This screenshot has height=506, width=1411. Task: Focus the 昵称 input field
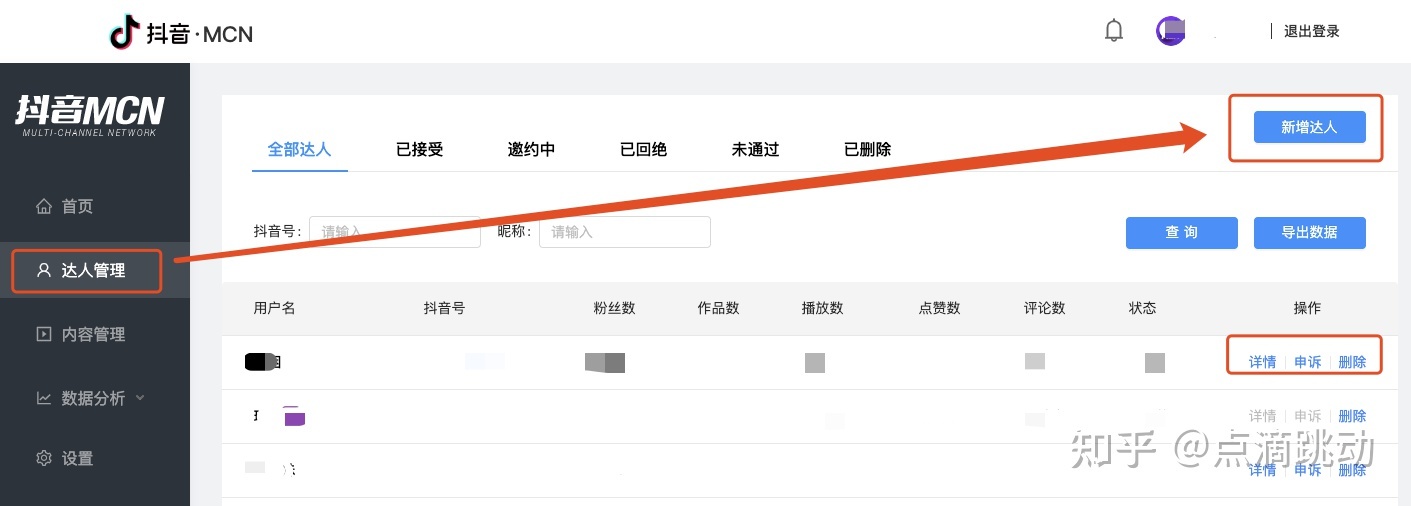[625, 232]
